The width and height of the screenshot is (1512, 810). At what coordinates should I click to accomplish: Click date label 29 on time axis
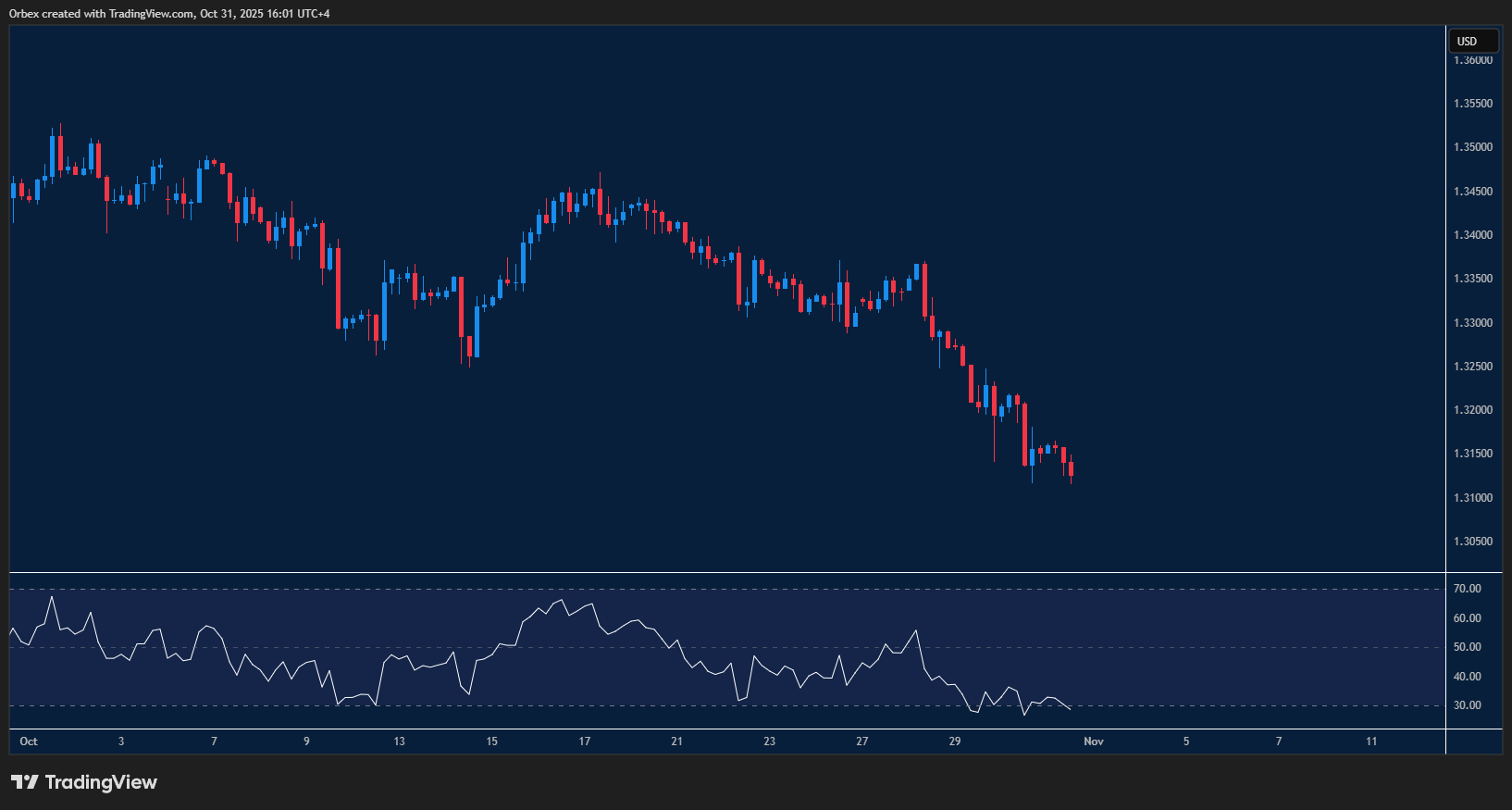pos(955,741)
